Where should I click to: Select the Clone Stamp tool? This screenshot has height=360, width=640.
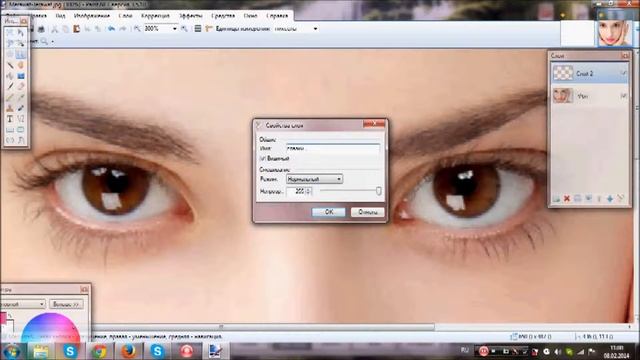click(x=10, y=108)
